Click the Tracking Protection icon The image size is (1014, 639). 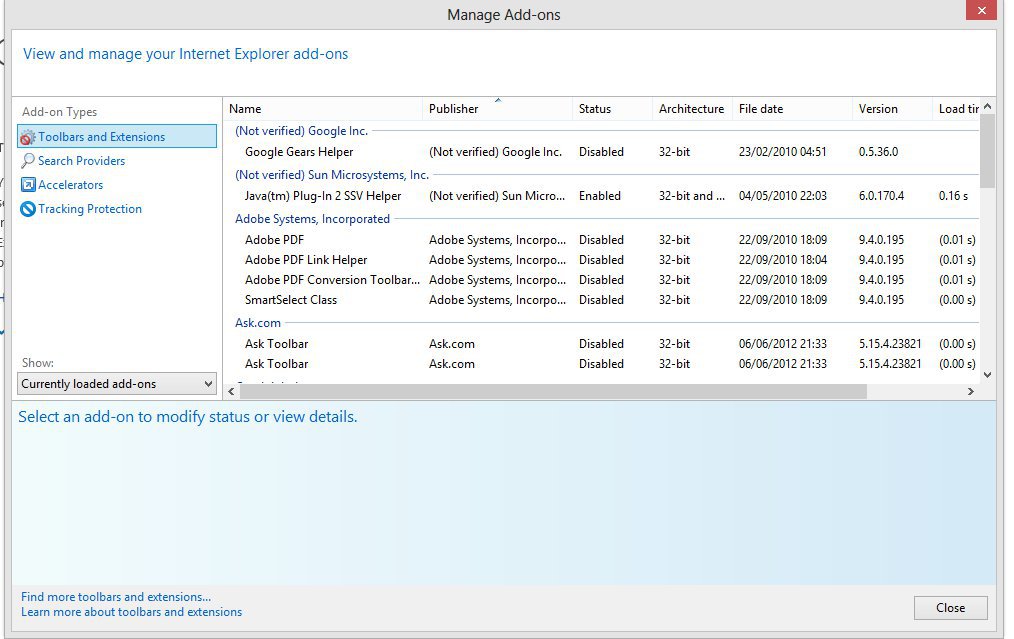[28, 209]
